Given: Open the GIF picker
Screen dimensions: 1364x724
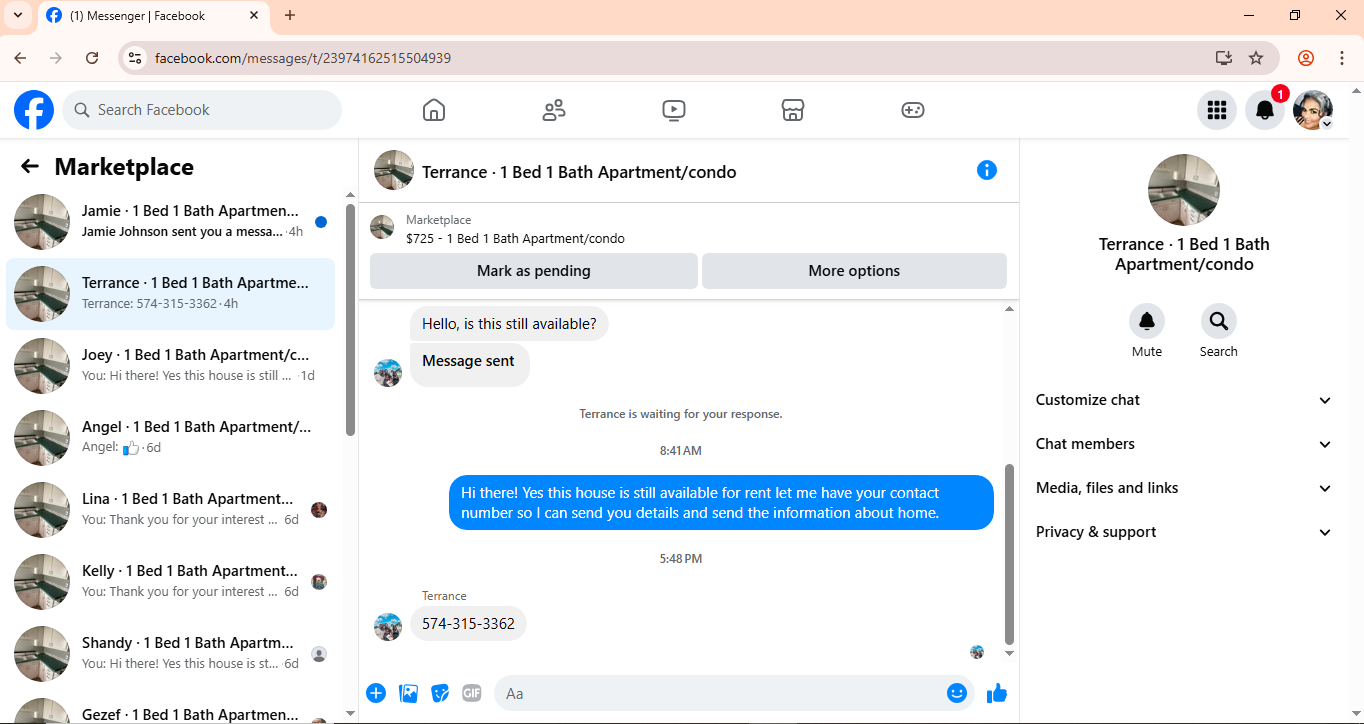Looking at the screenshot, I should (472, 693).
